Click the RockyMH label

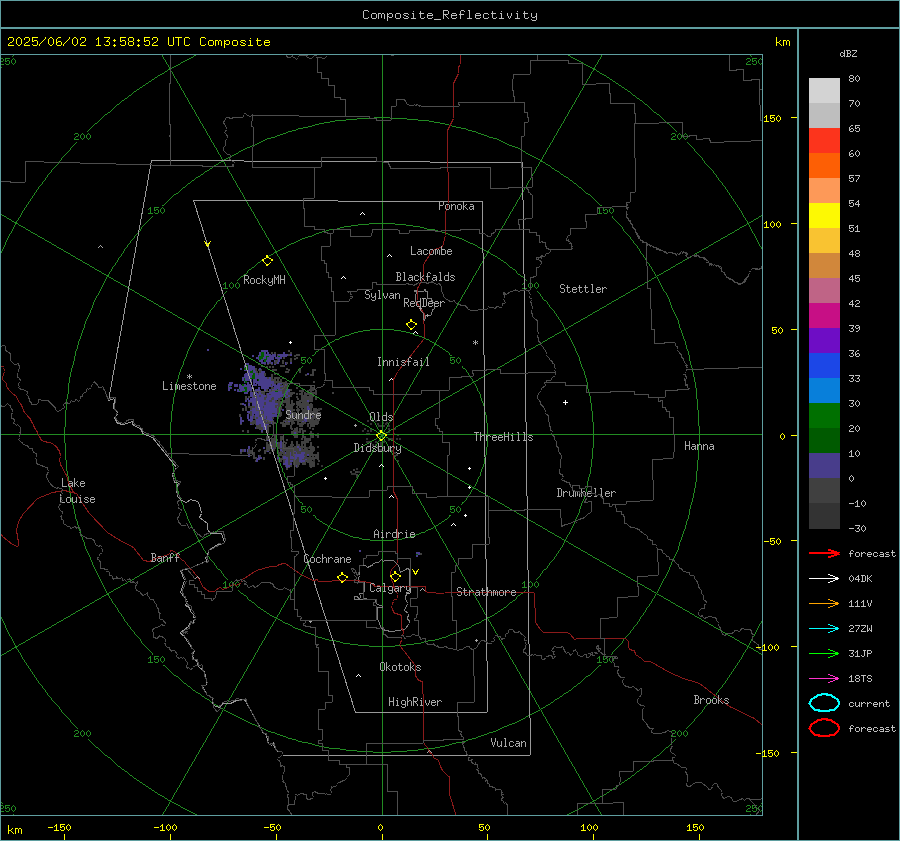point(264,280)
